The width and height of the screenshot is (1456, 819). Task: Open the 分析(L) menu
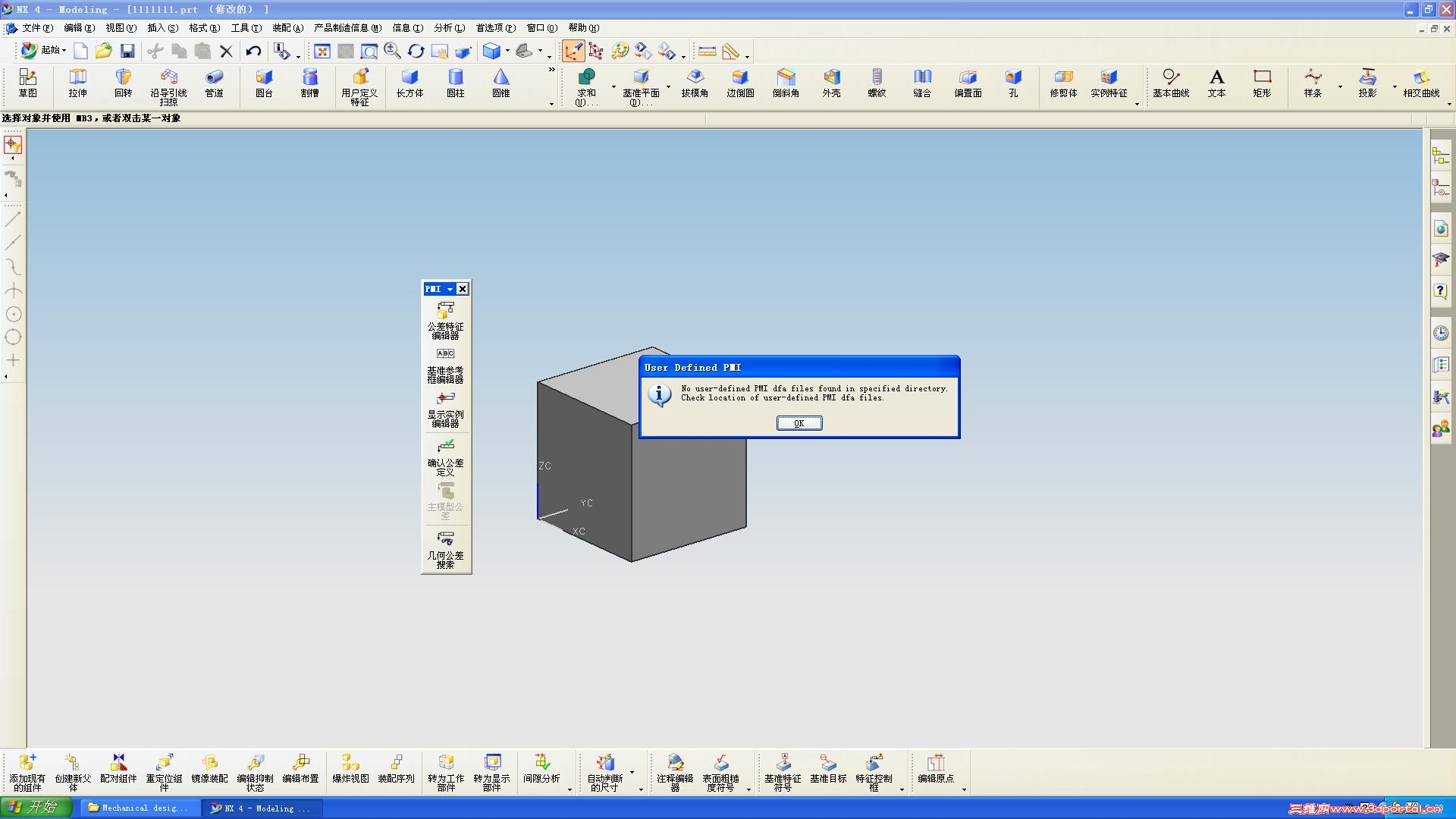(x=449, y=28)
